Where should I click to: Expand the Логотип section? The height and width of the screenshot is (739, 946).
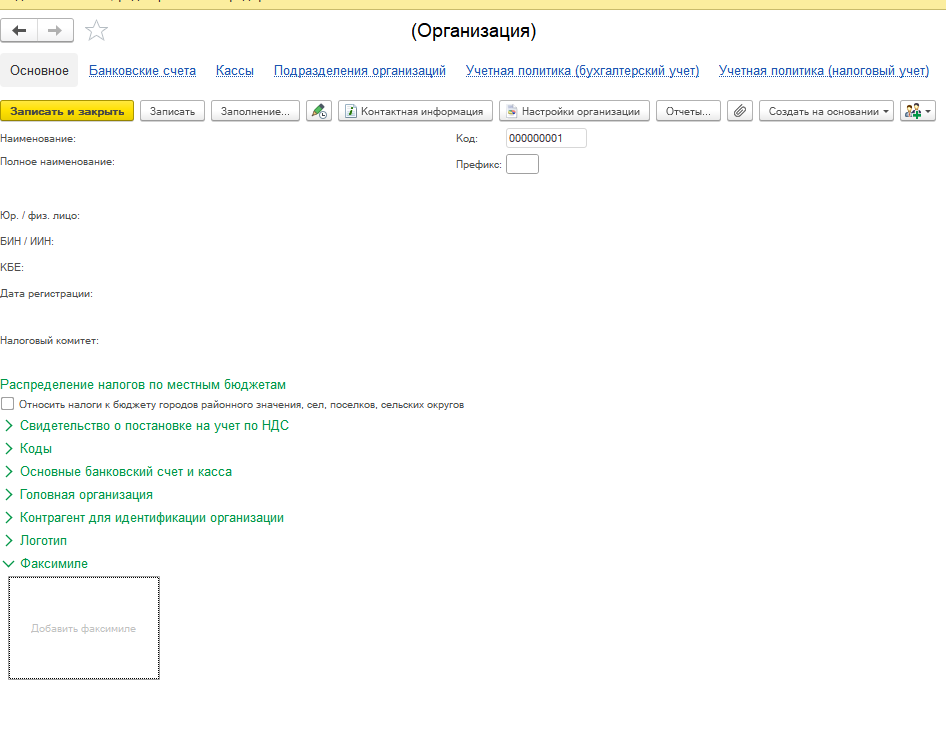43,541
